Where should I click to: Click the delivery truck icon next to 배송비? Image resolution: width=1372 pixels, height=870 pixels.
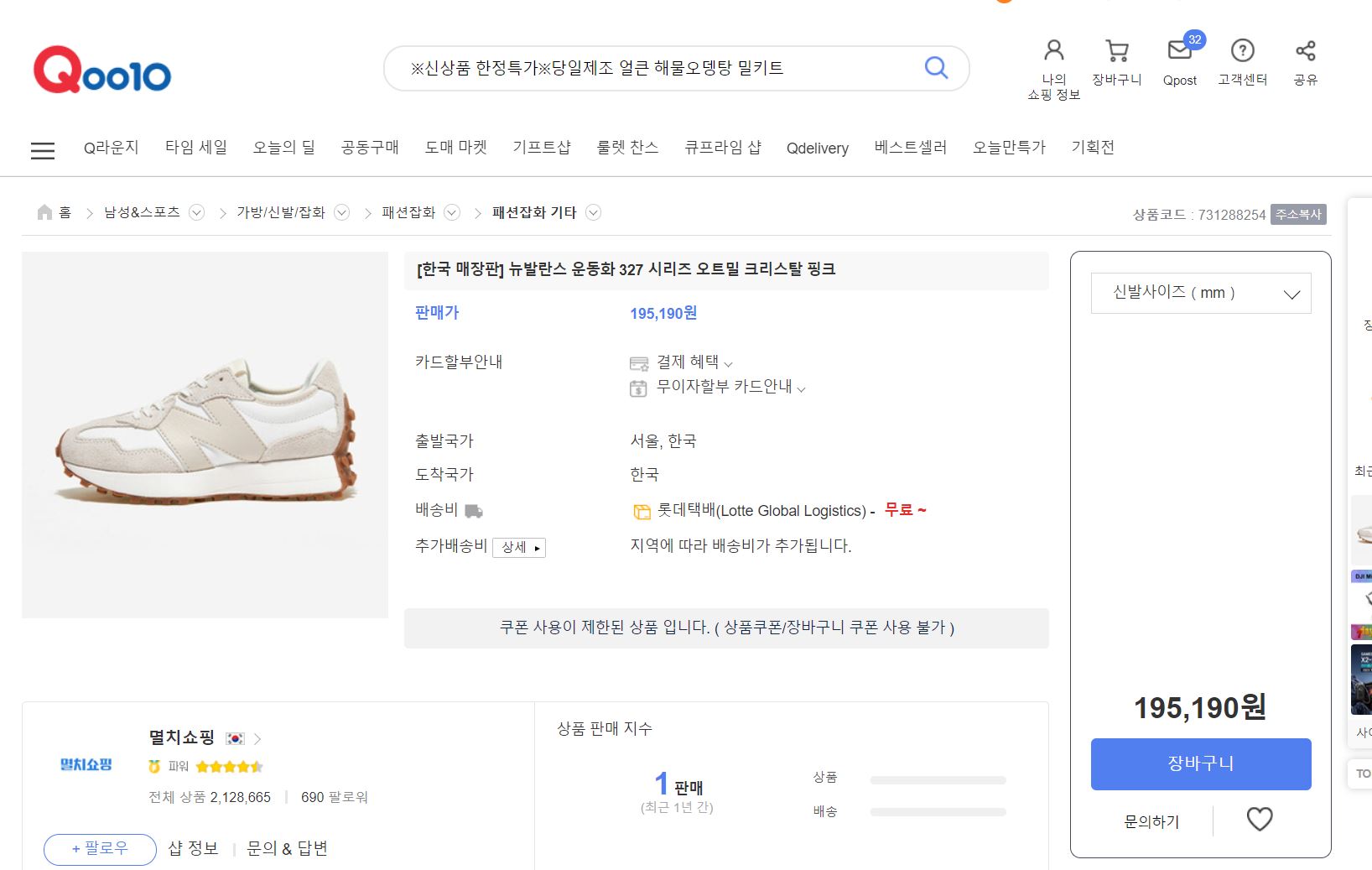(474, 511)
